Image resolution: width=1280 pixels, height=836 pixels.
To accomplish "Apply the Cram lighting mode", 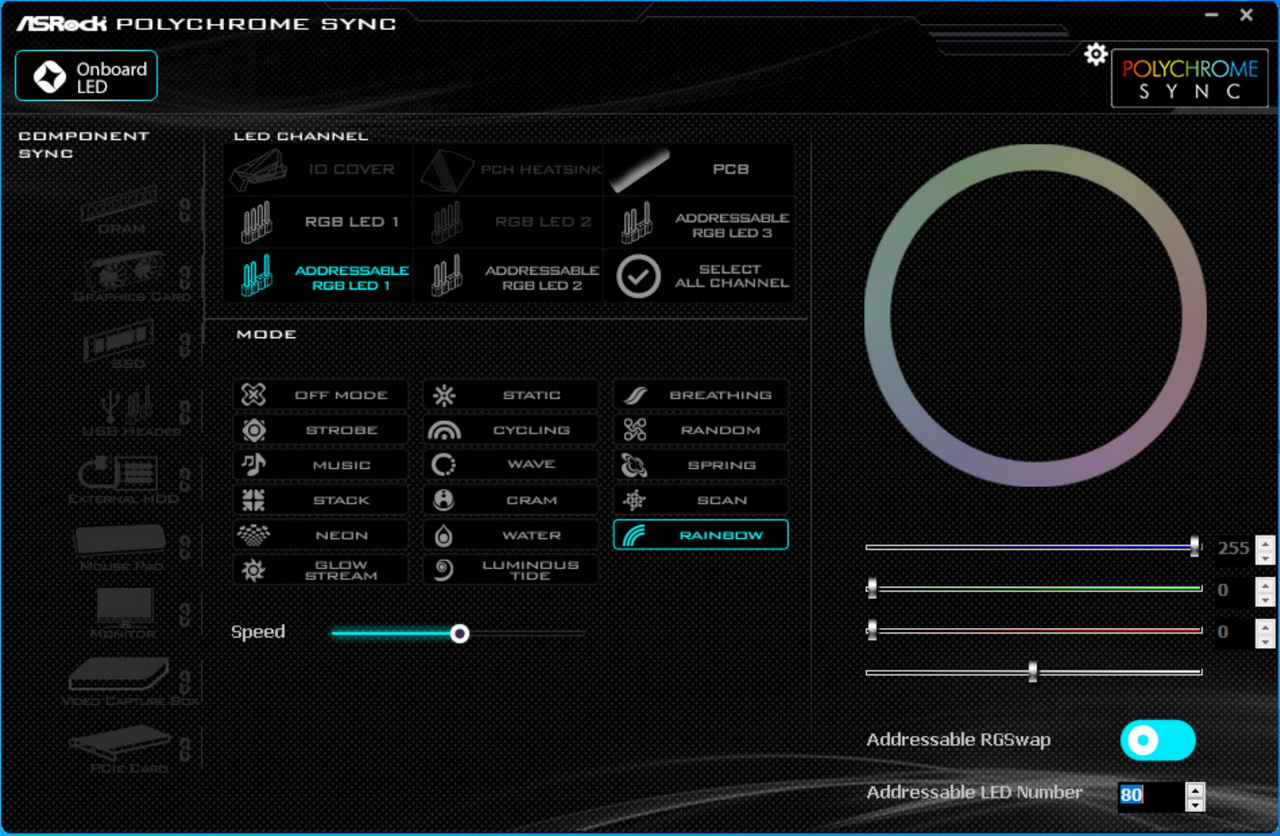I will pyautogui.click(x=510, y=500).
